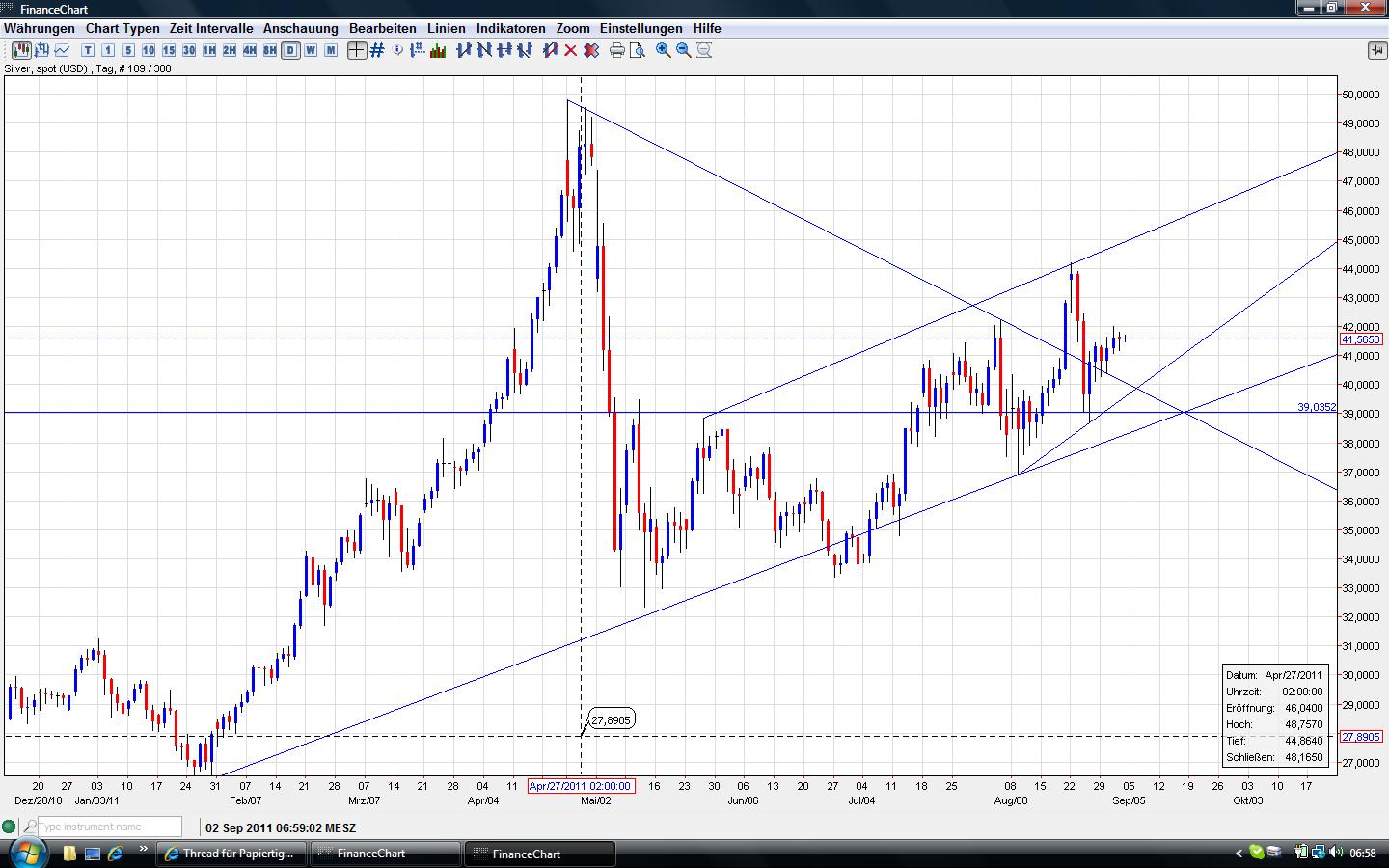1389x868 pixels.
Task: Select the rising trend line tool
Action: pos(464,50)
